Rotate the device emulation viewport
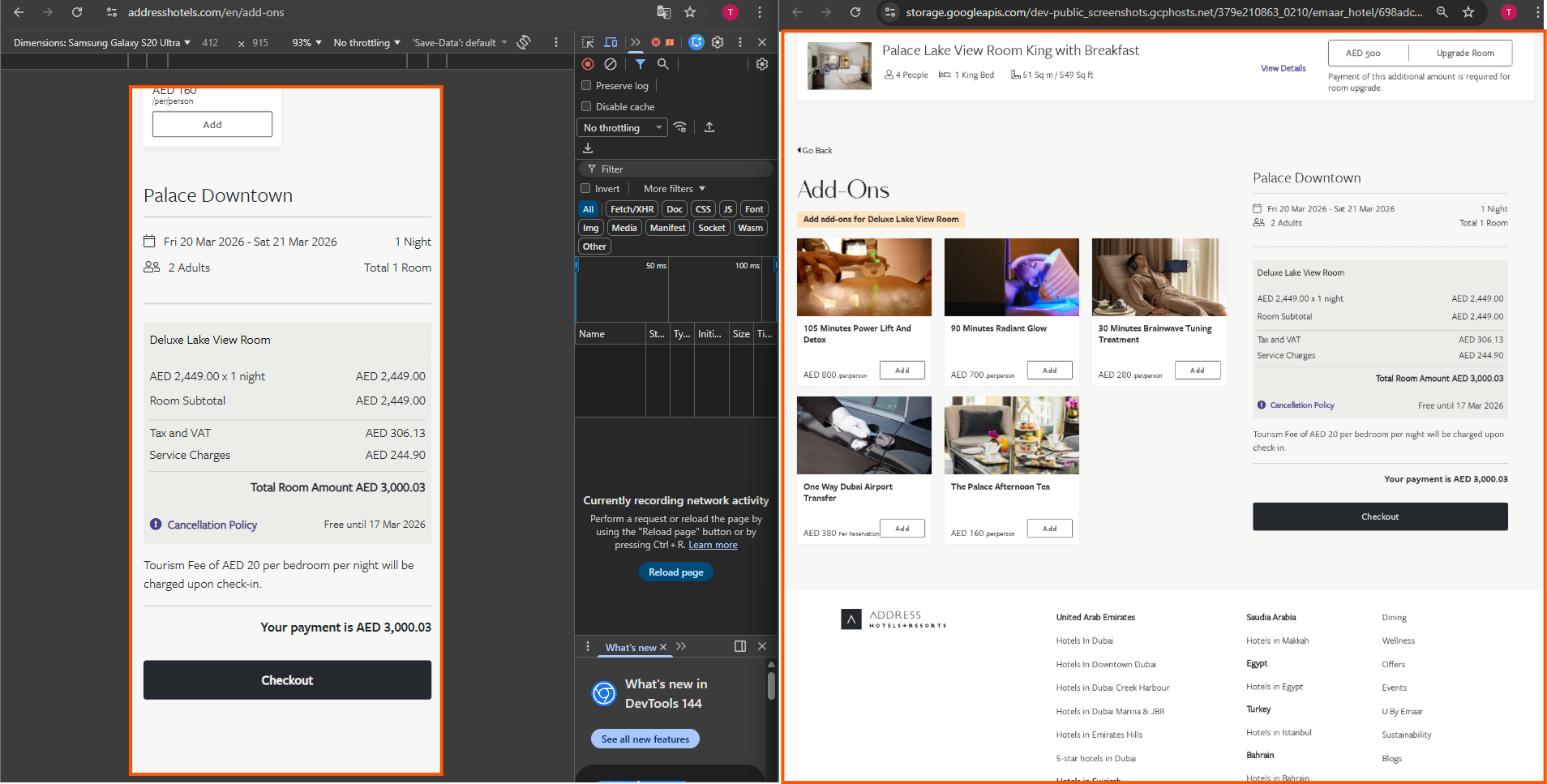This screenshot has height=784, width=1547. pyautogui.click(x=524, y=42)
